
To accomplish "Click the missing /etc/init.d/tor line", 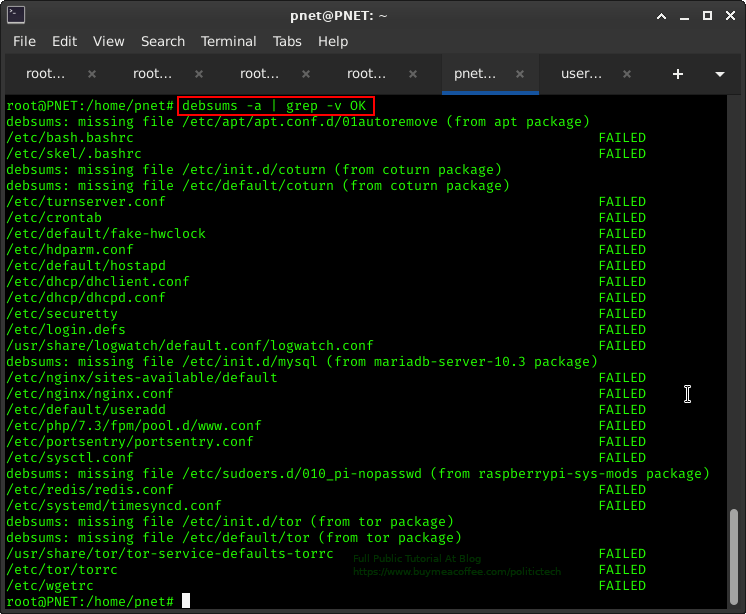I will [x=230, y=522].
